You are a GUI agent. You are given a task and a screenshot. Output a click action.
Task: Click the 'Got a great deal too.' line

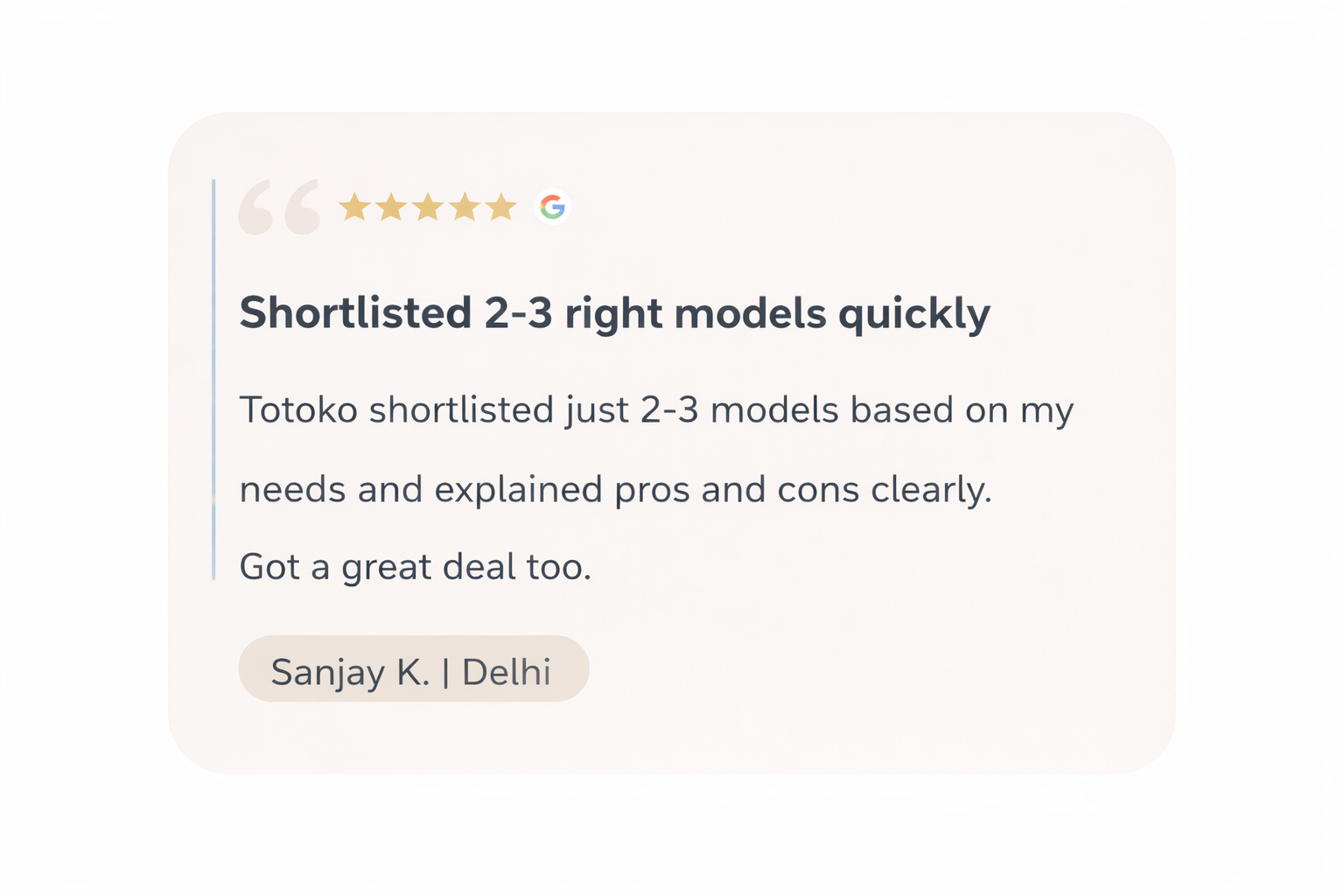pyautogui.click(x=415, y=567)
